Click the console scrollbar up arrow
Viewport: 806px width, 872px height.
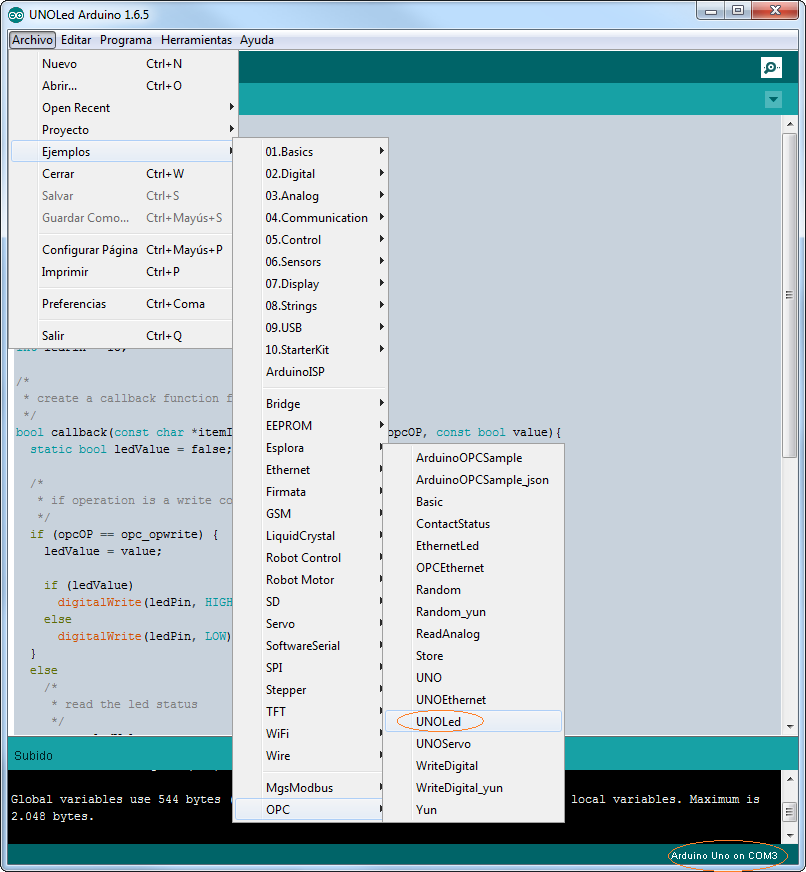point(790,779)
